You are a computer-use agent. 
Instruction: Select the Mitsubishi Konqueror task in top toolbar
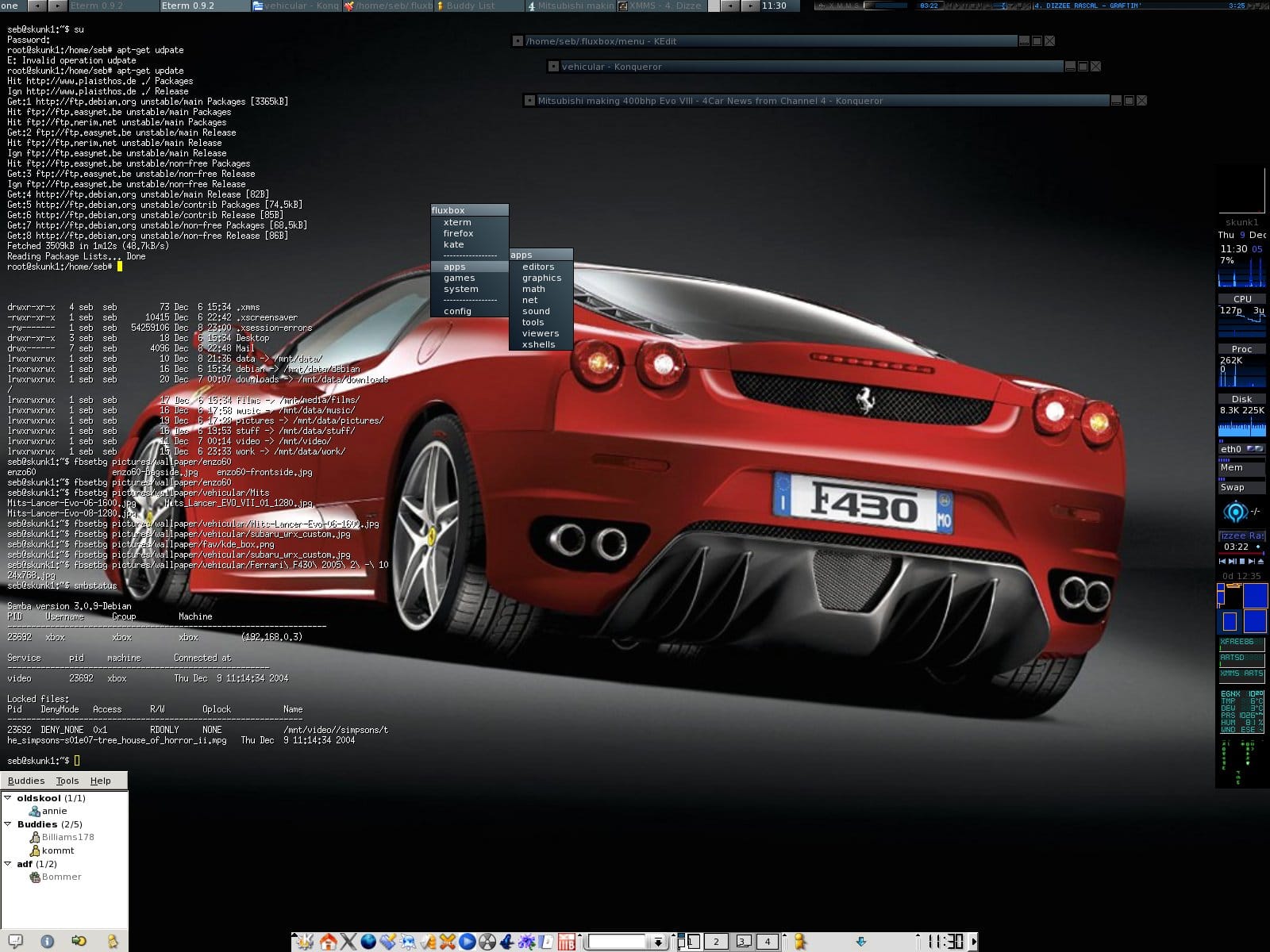point(570,6)
